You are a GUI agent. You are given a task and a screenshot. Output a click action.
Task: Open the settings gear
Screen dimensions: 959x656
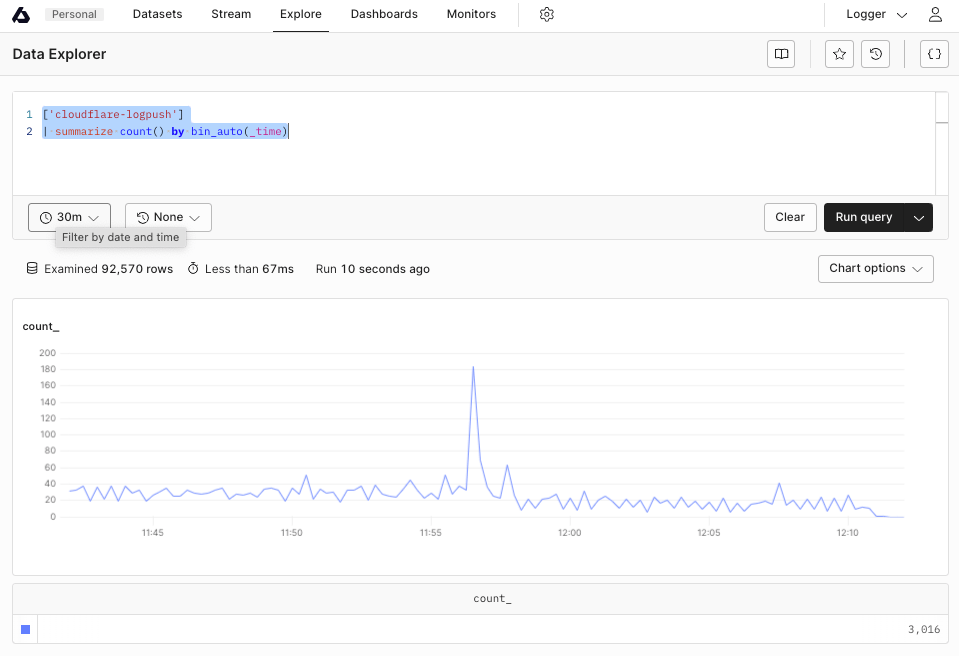click(546, 14)
